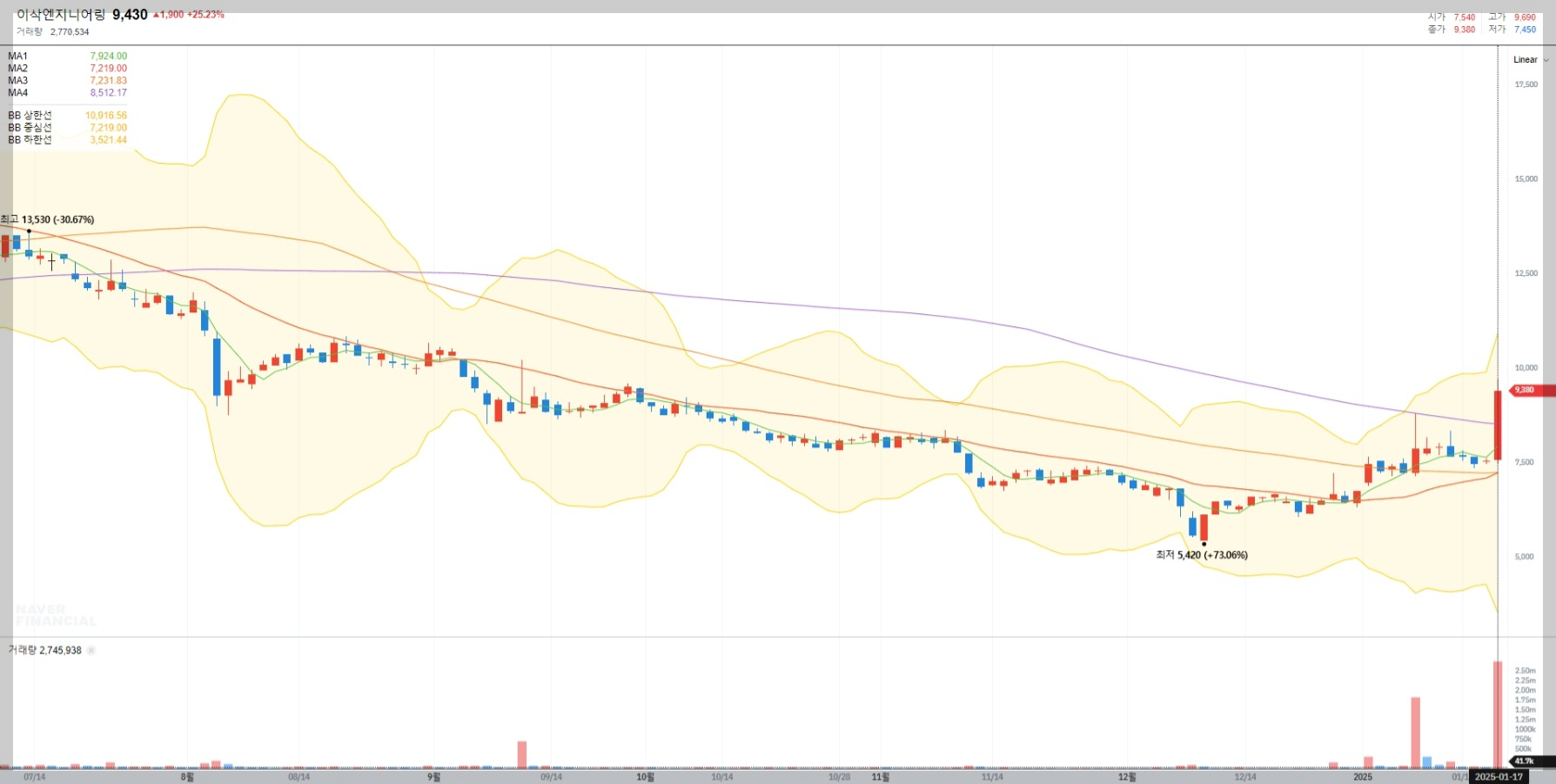
Task: Click the 8월 month axis label
Action: [x=187, y=777]
